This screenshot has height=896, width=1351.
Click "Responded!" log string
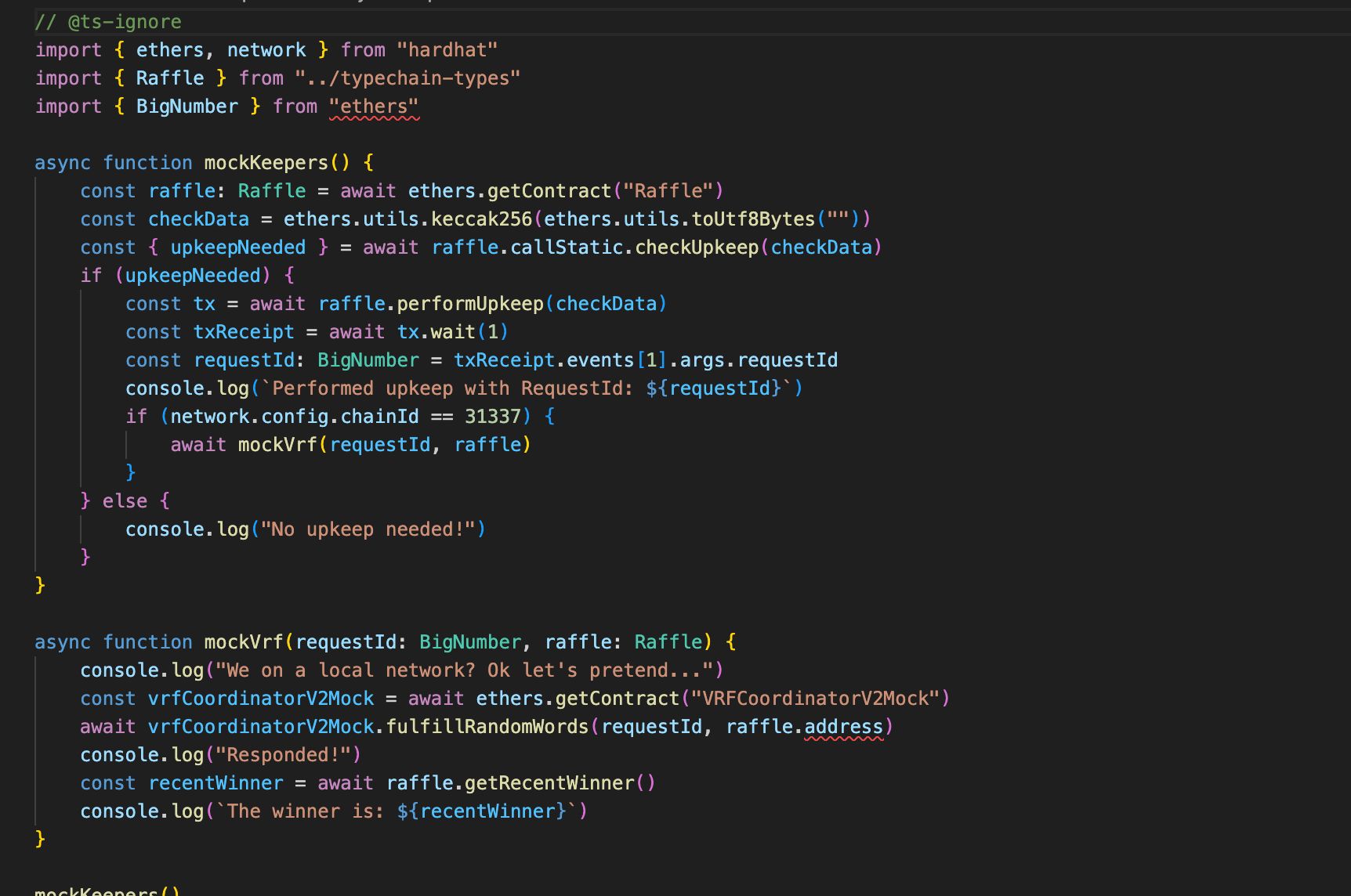[x=283, y=755]
